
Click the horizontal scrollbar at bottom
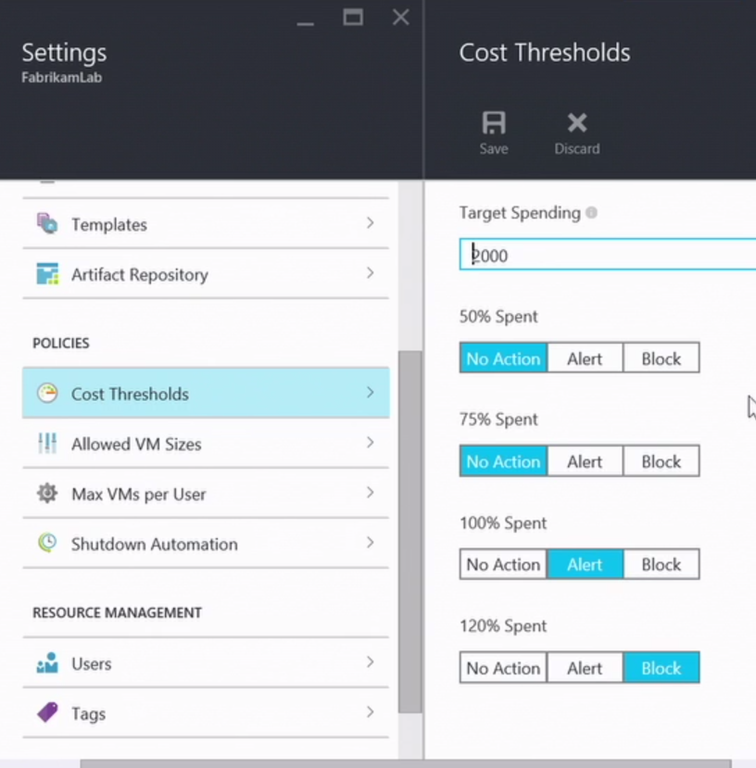coord(406,764)
